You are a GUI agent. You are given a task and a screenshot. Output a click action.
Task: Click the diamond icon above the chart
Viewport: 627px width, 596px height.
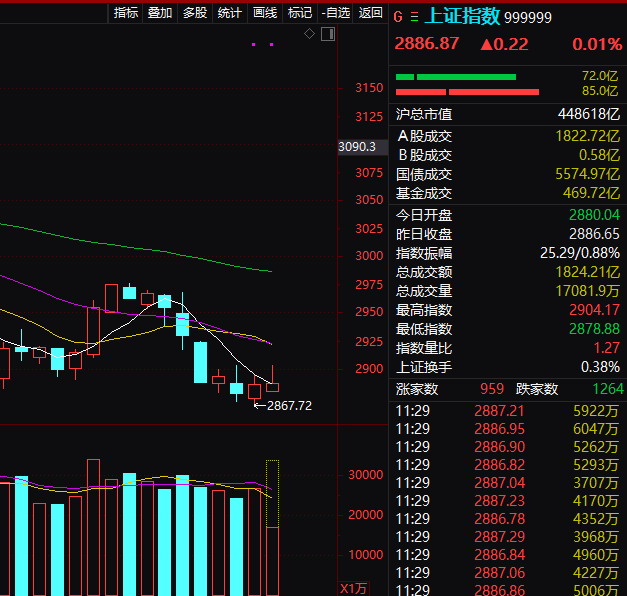pyautogui.click(x=309, y=34)
